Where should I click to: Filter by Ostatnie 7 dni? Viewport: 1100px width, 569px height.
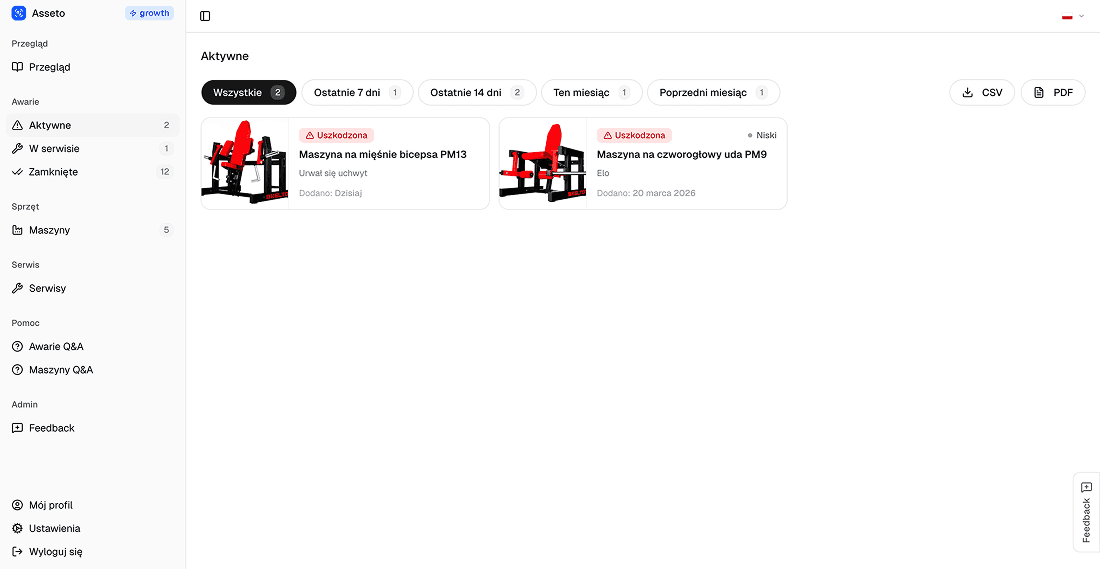(x=357, y=93)
